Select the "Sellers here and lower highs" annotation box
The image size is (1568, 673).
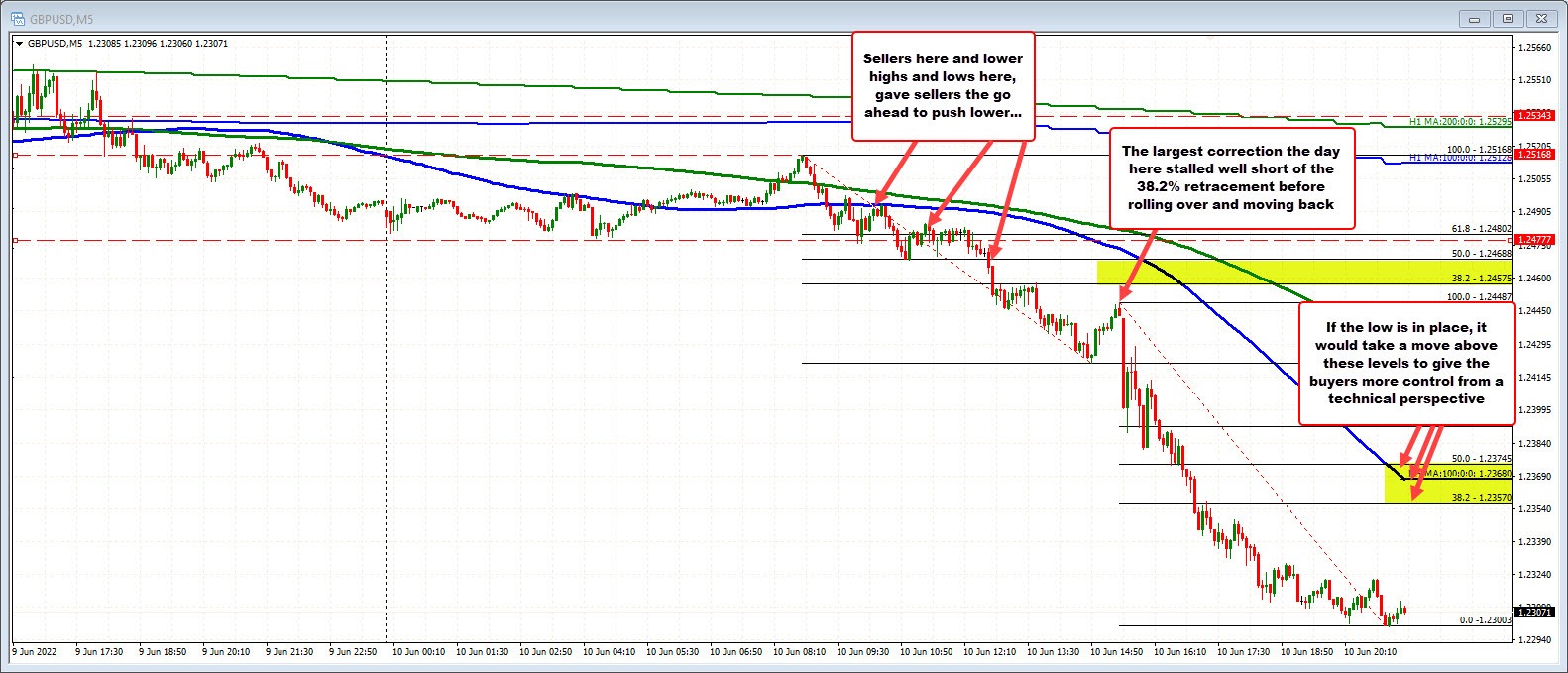click(943, 85)
